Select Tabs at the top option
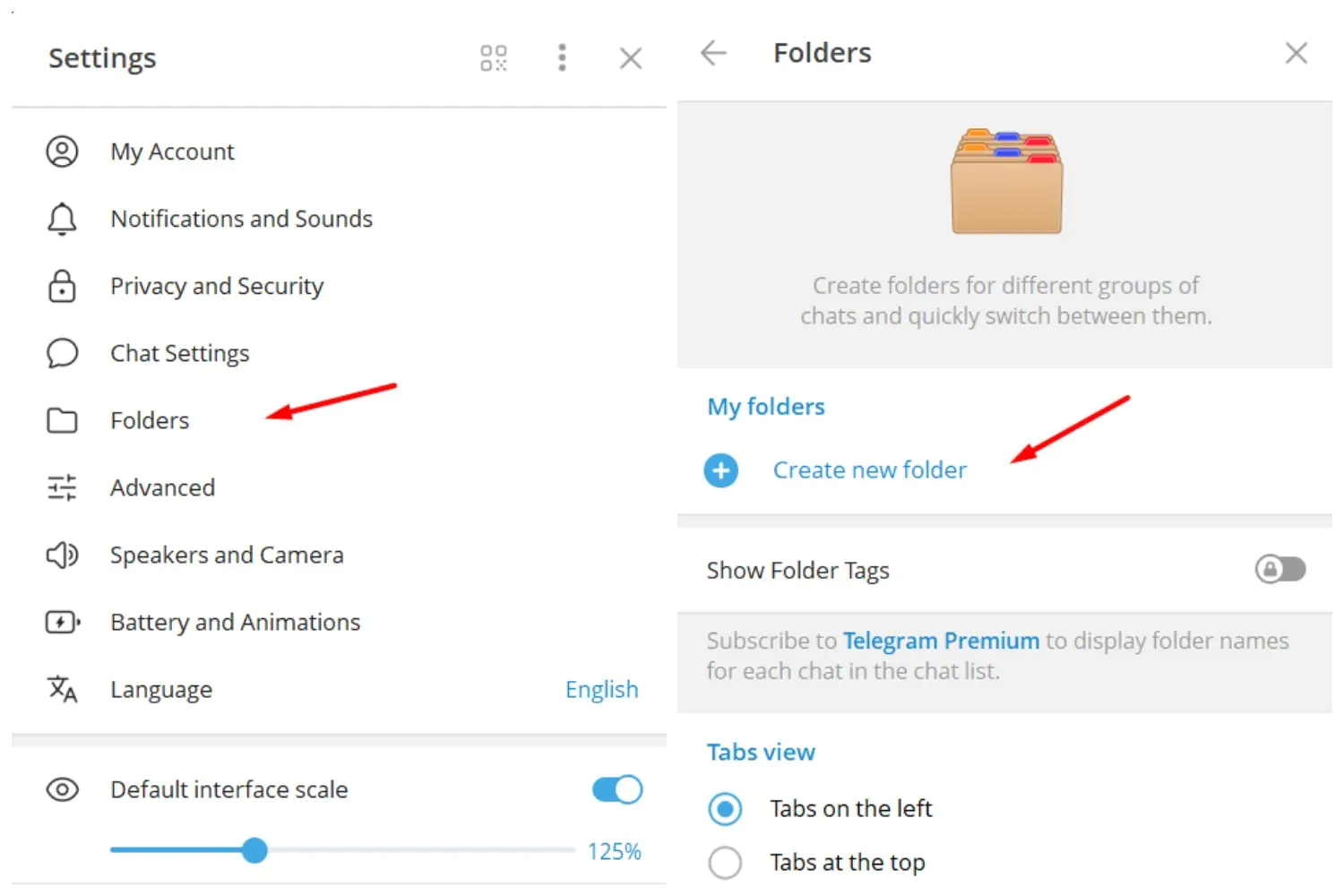This screenshot has height=896, width=1344. pos(725,863)
